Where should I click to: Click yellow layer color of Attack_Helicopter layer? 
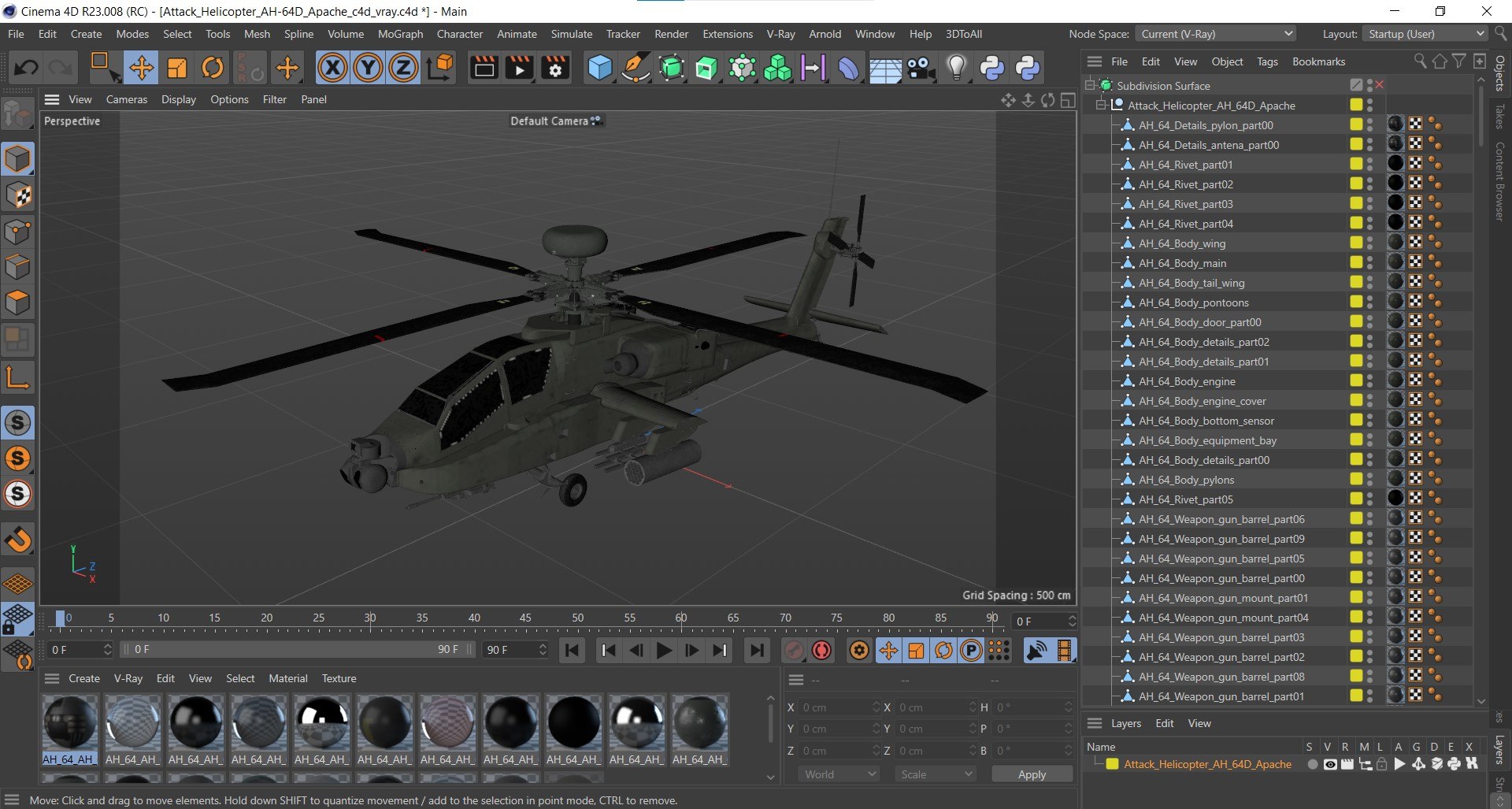tap(1112, 764)
